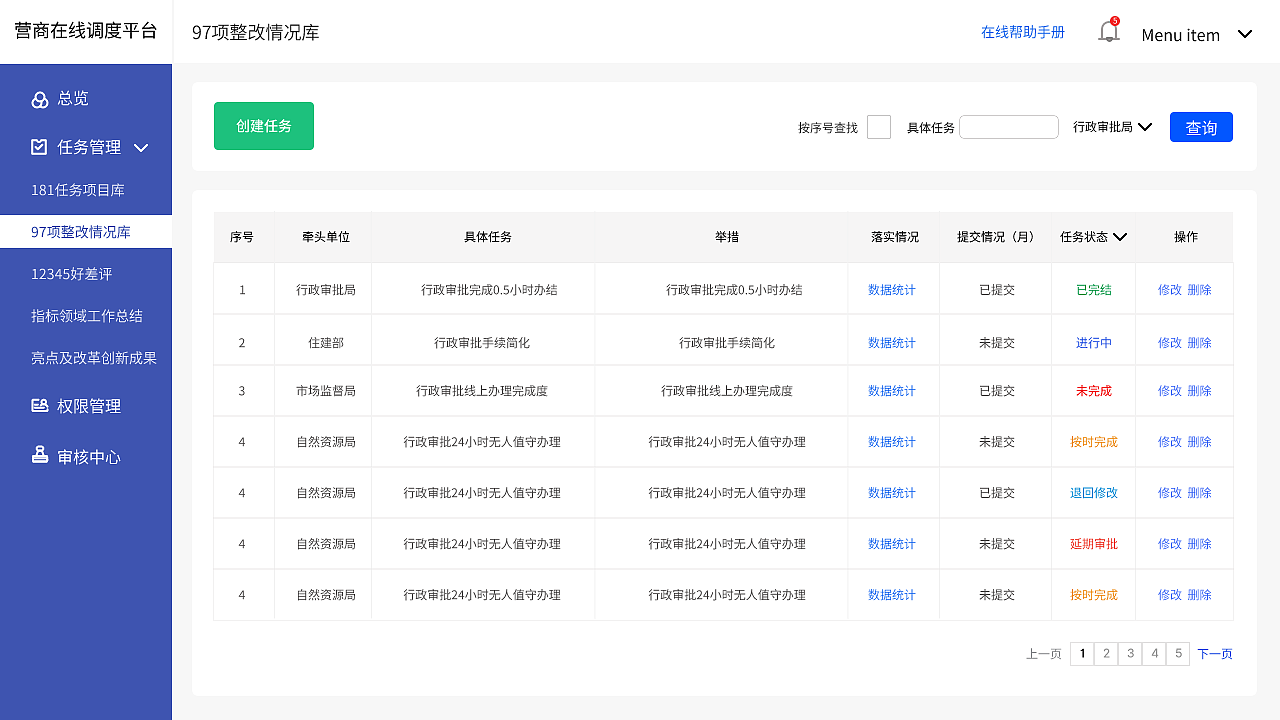Open 数据统计 link for 行政审批局 row
Screen dimensions: 1280x720
point(892,290)
